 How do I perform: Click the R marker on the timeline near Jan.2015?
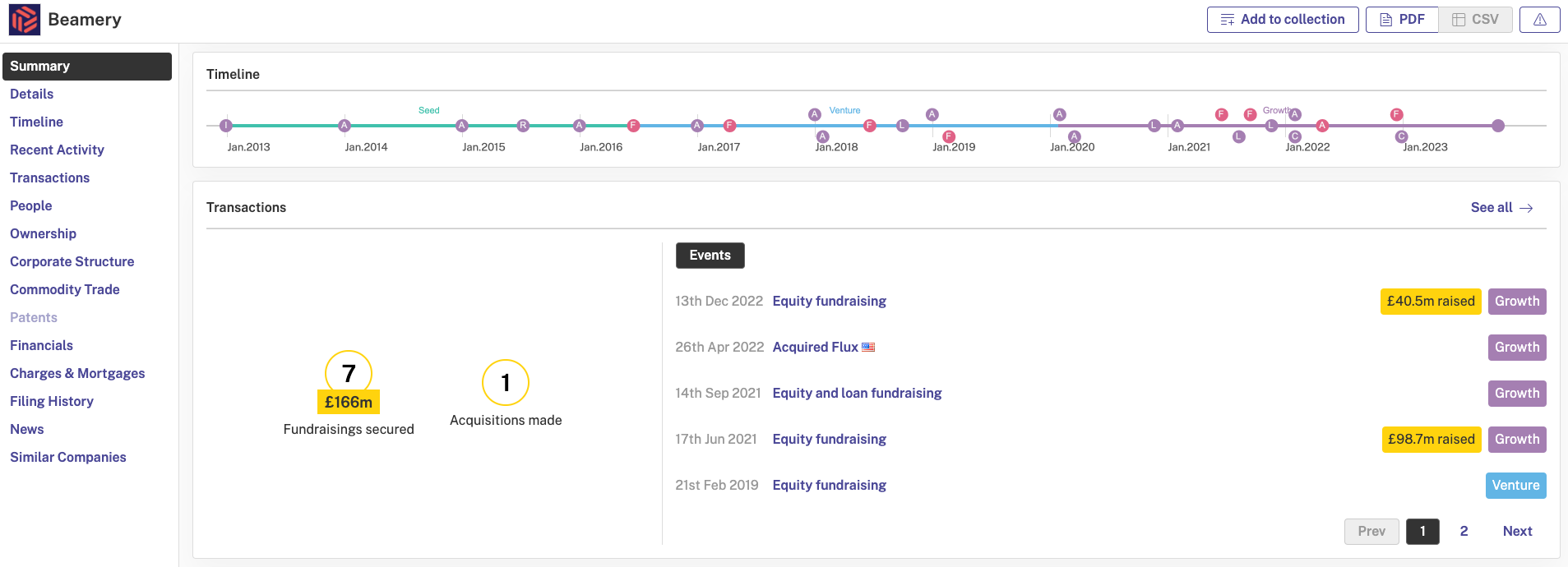pyautogui.click(x=523, y=126)
